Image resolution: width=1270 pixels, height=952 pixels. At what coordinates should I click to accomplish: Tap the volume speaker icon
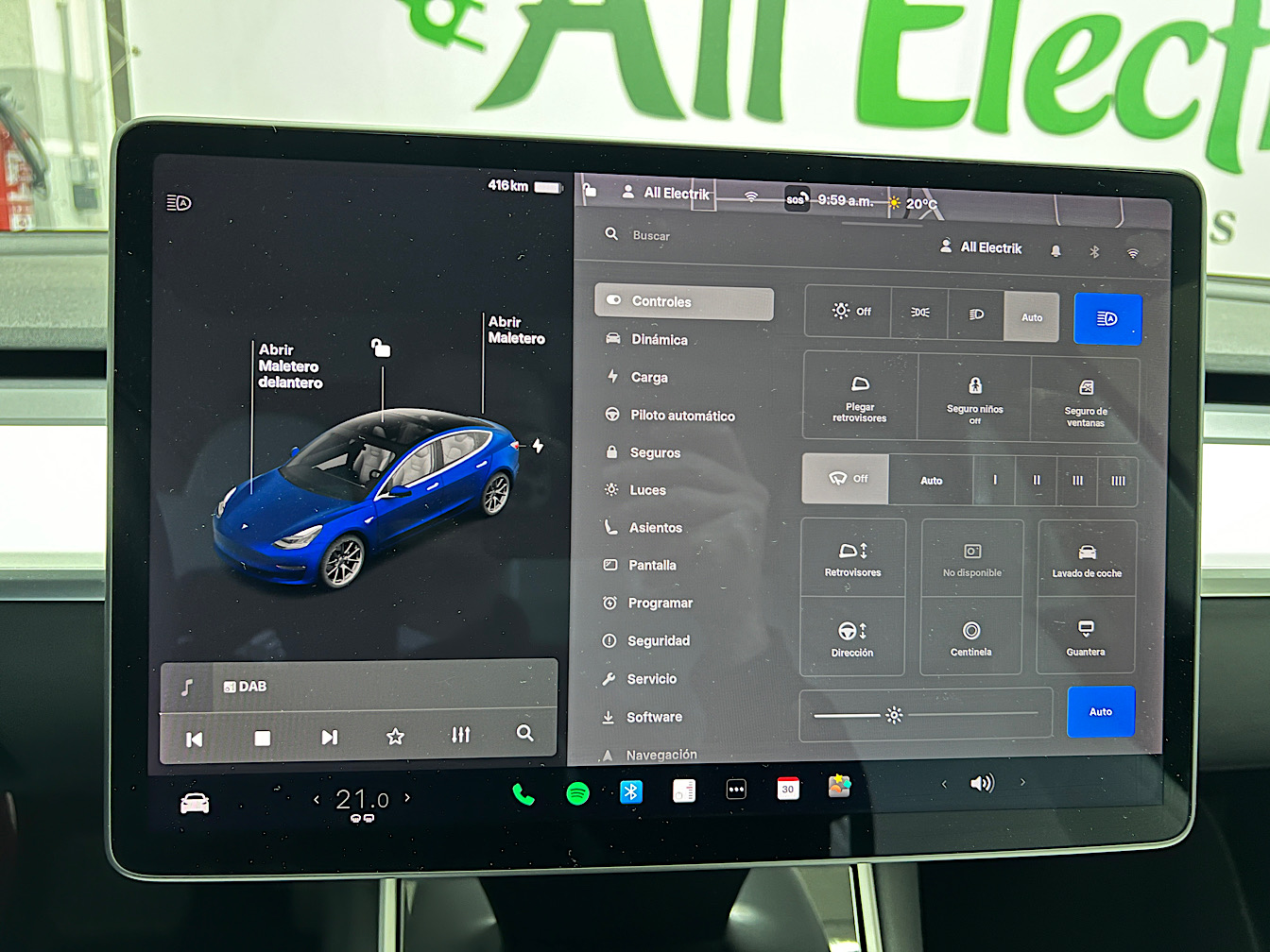click(x=983, y=783)
